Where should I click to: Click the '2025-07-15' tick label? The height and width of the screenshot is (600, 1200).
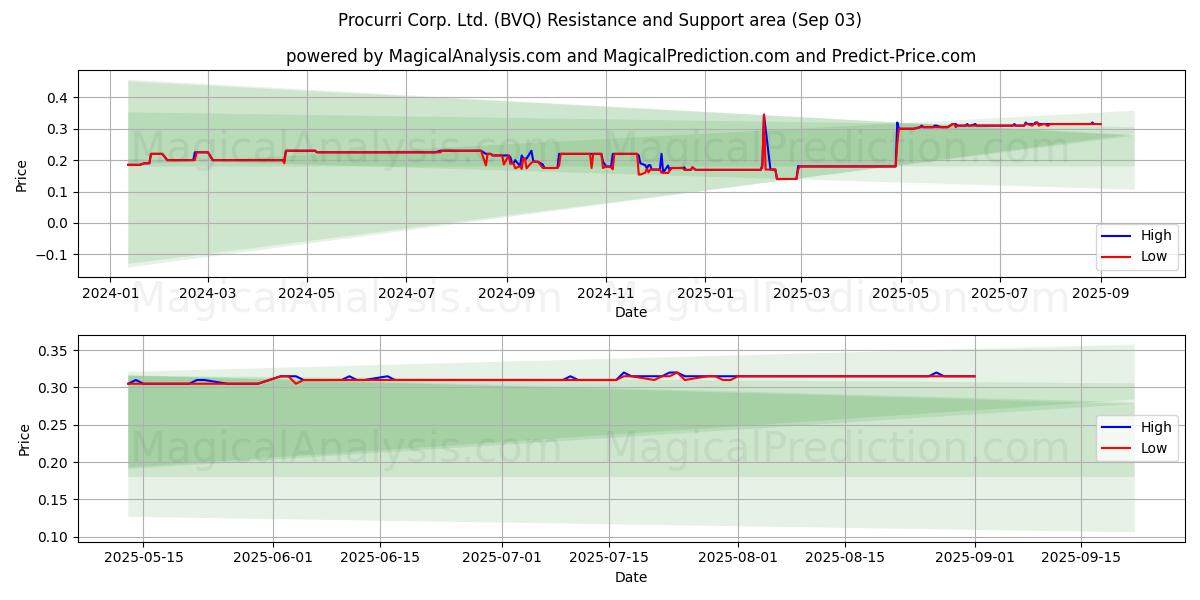pyautogui.click(x=610, y=558)
